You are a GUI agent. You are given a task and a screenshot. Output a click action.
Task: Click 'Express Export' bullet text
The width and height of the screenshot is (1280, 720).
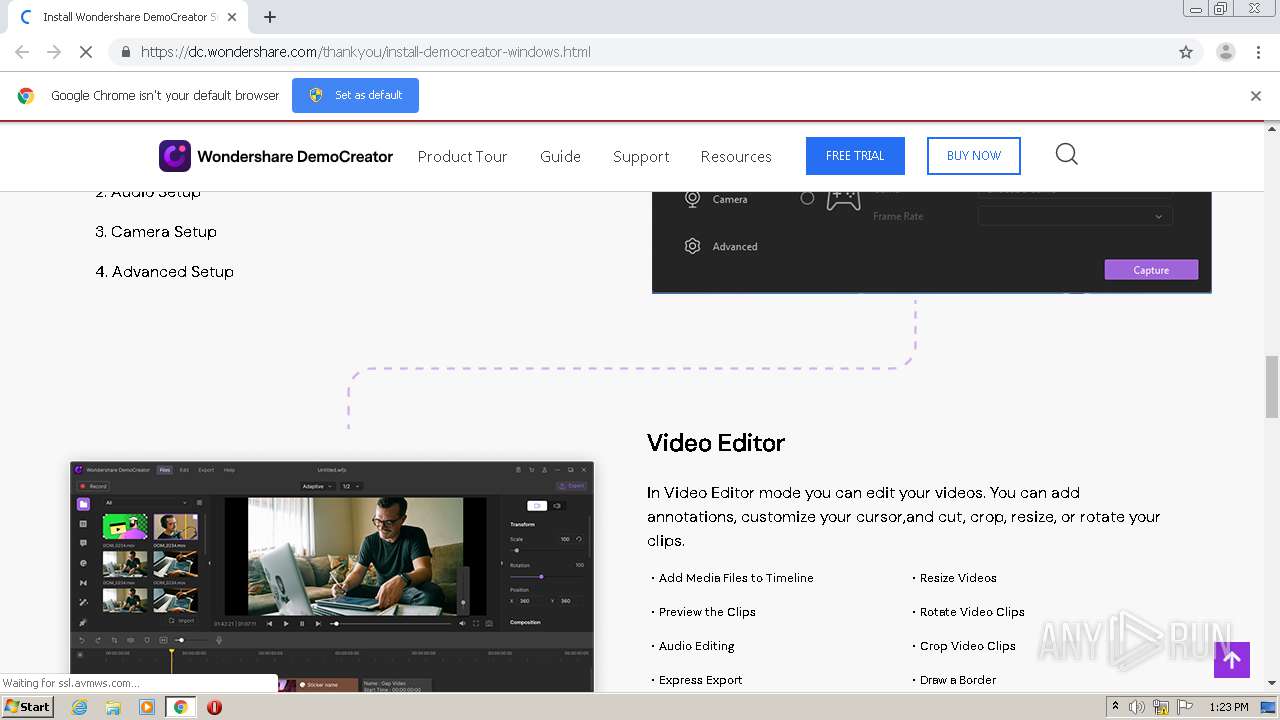700,680
